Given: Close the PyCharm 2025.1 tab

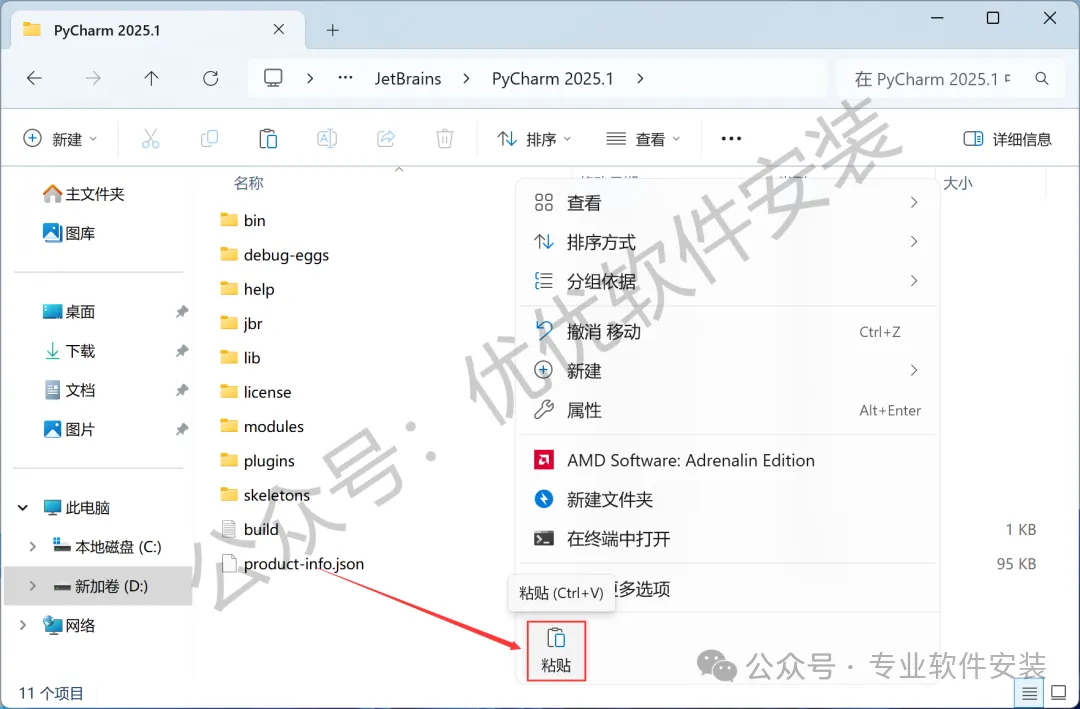Looking at the screenshot, I should coord(279,30).
